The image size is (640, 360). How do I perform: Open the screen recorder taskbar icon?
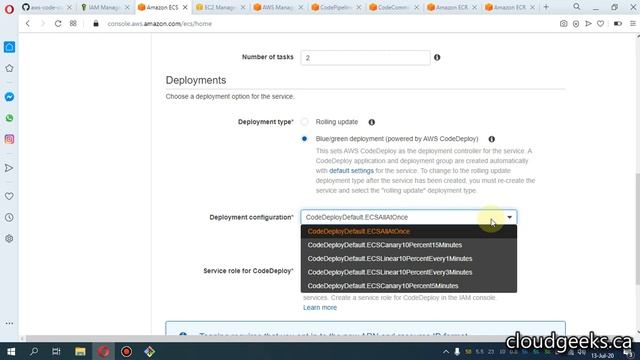[x=126, y=351]
